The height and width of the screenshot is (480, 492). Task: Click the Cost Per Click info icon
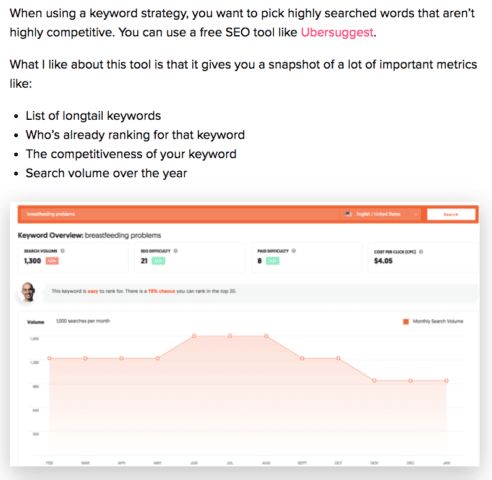click(421, 252)
